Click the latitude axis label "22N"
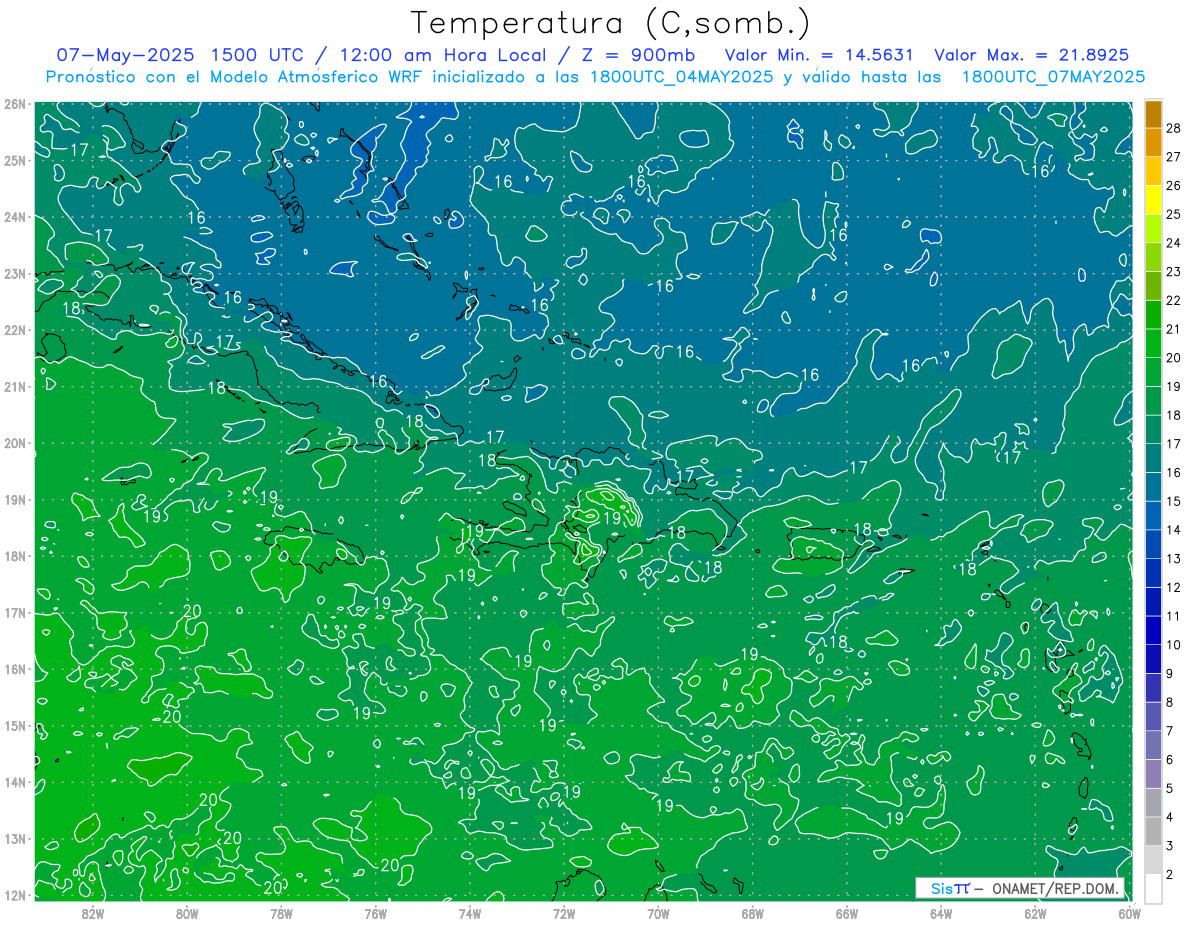The width and height of the screenshot is (1200, 927). click(x=15, y=330)
